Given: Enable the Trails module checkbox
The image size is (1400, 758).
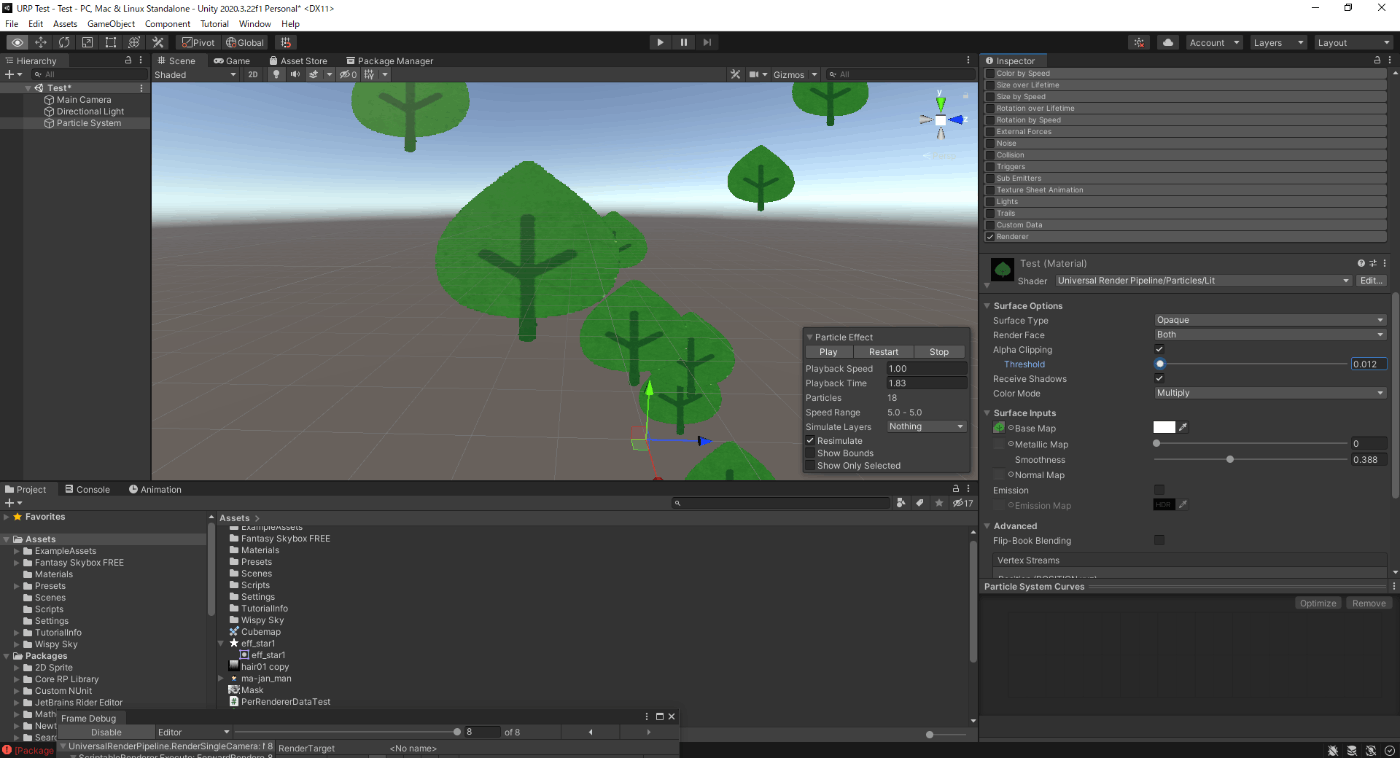Looking at the screenshot, I should point(991,213).
